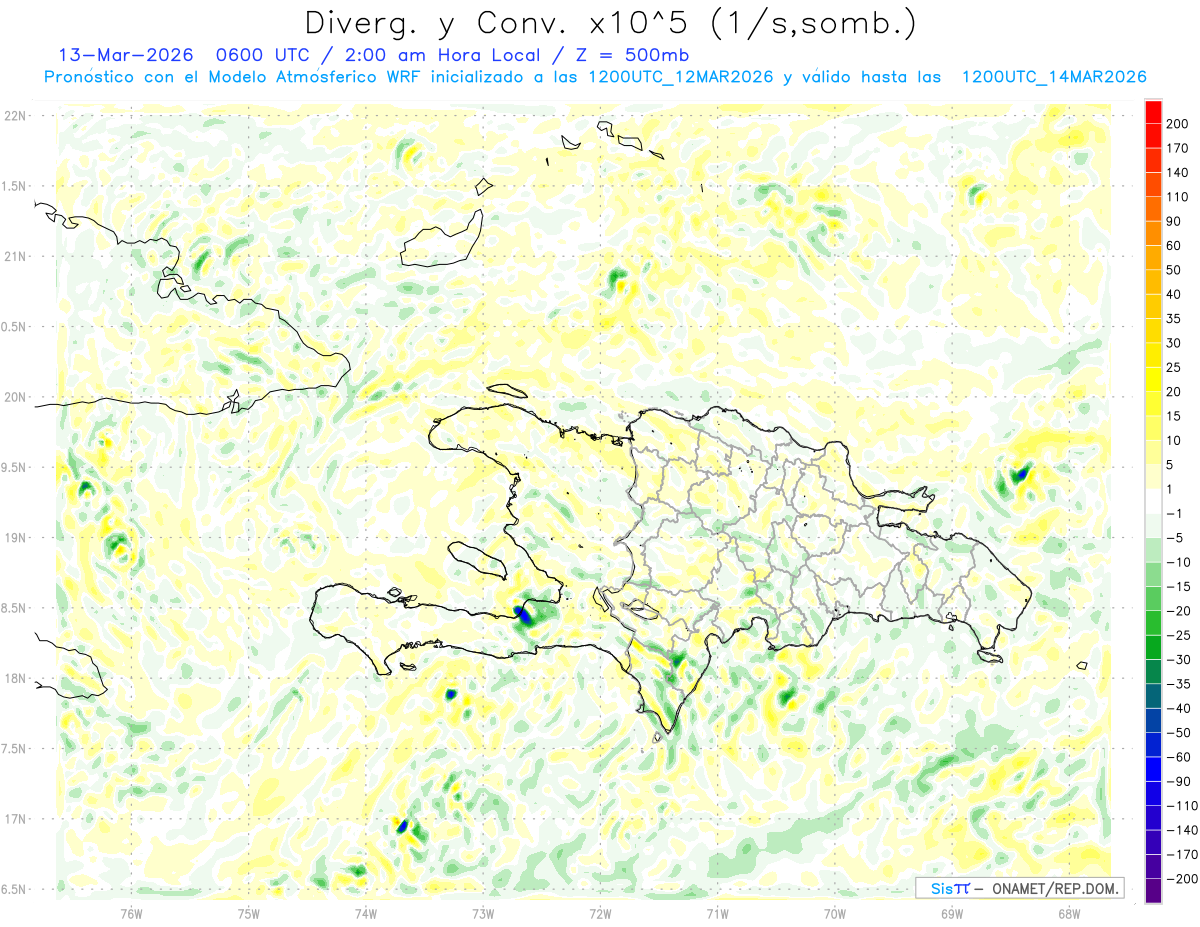Image resolution: width=1200 pixels, height=927 pixels.
Task: Click the 6.5N latitude axis label
Action: (14, 889)
